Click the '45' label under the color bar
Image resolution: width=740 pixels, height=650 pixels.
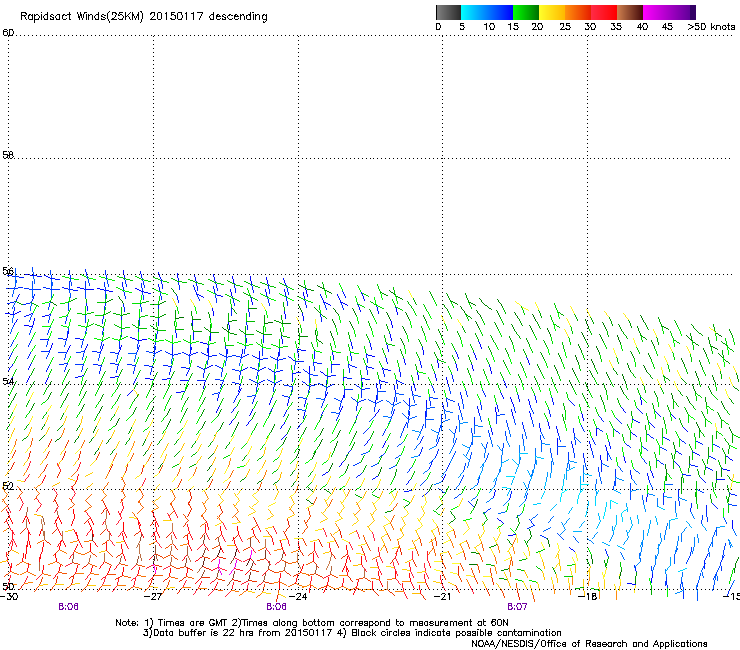(x=667, y=27)
